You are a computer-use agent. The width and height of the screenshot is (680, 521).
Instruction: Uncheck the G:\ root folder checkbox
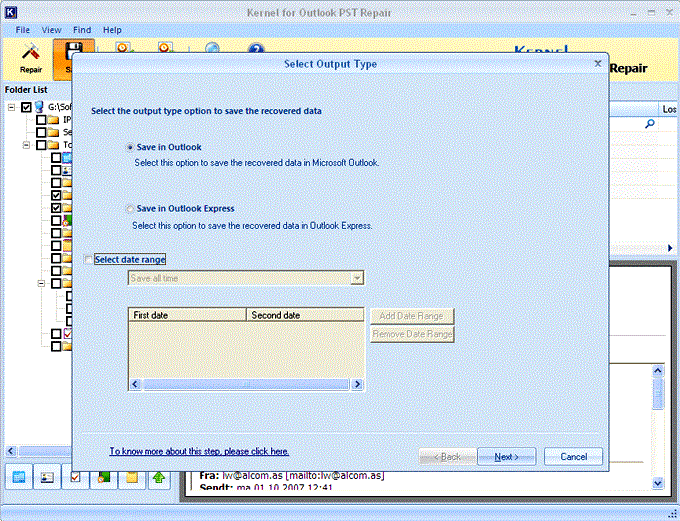coord(26,107)
